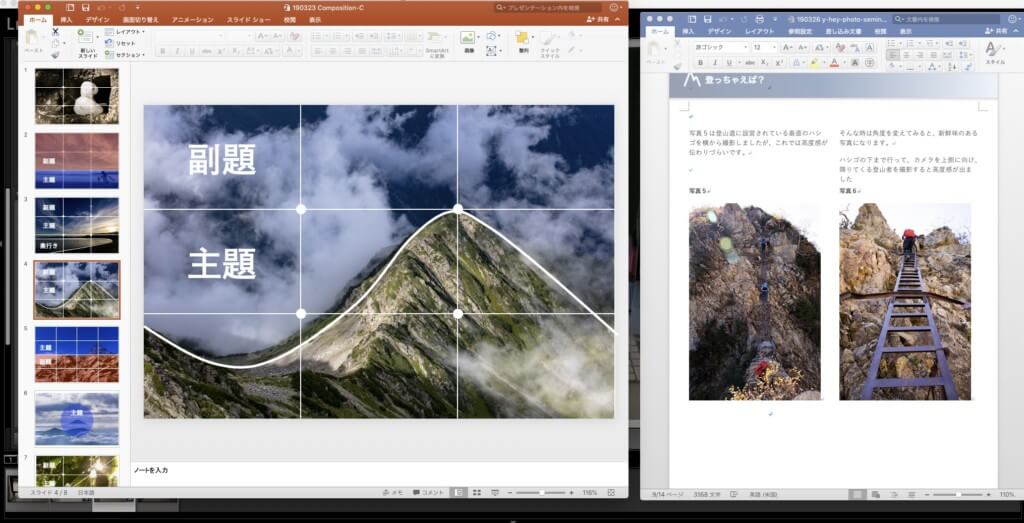Viewport: 1024px width, 523px height.
Task: Clear formatting icon in Word ribbon
Action: point(840,47)
